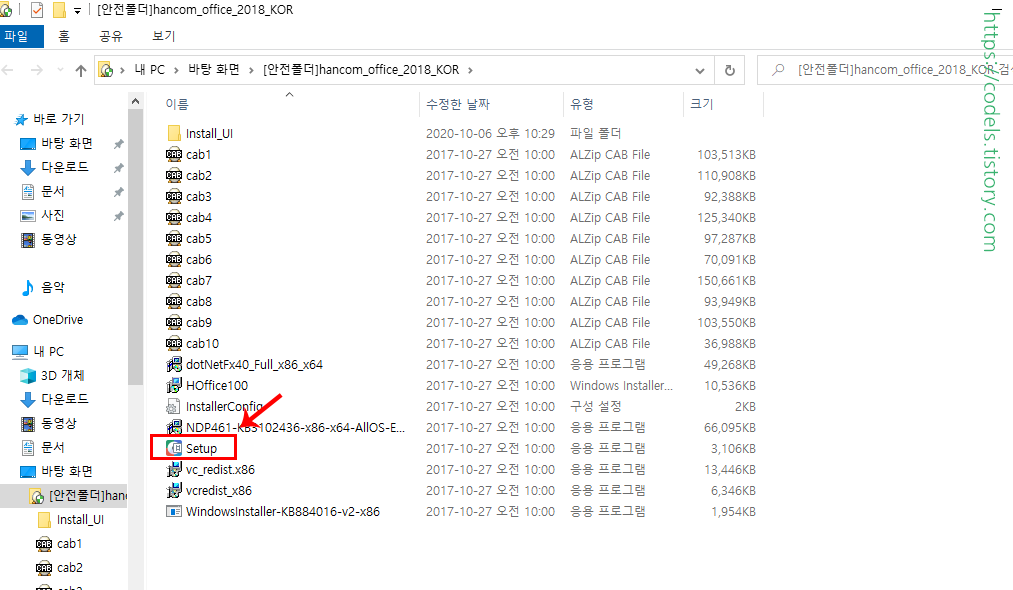Image resolution: width=1013 pixels, height=590 pixels.
Task: Select the NDP461 installer icon
Action: pos(174,427)
